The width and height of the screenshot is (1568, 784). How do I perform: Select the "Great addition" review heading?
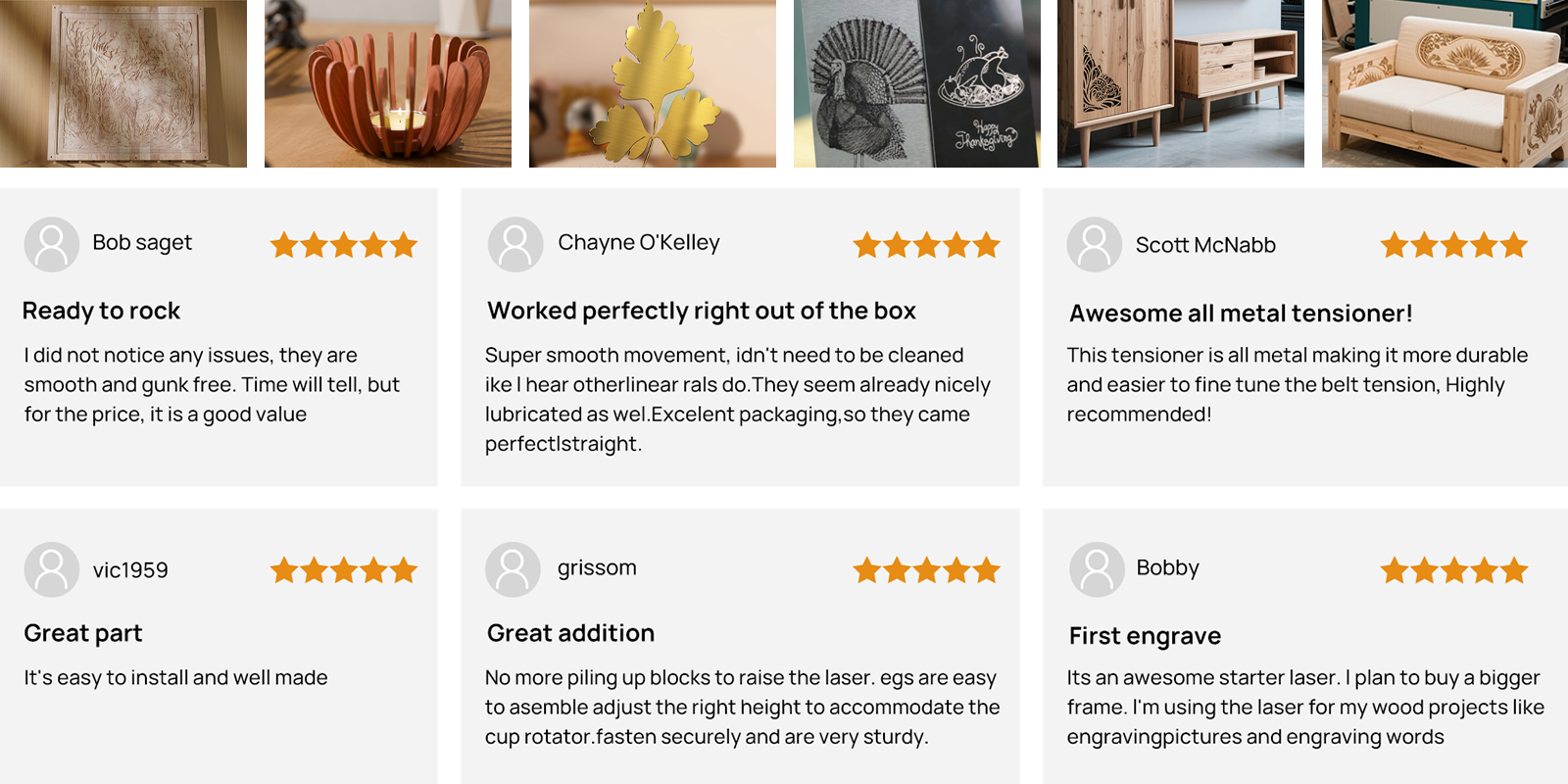pos(570,633)
